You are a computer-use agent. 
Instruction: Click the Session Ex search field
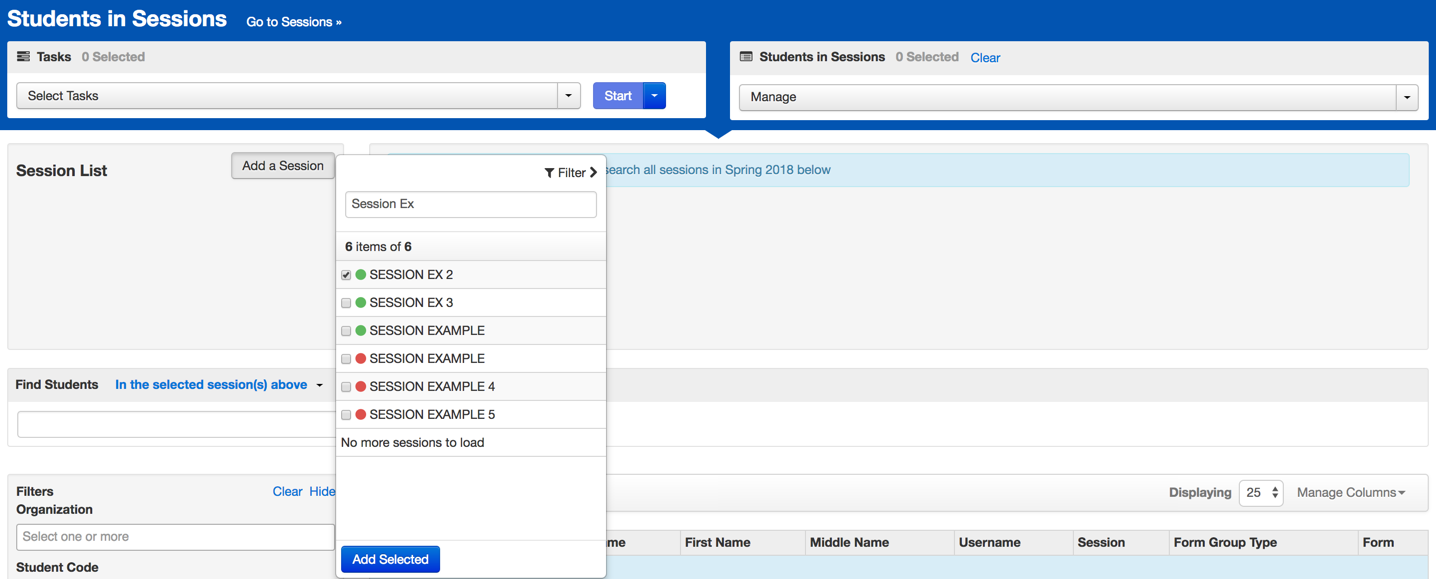pyautogui.click(x=470, y=204)
